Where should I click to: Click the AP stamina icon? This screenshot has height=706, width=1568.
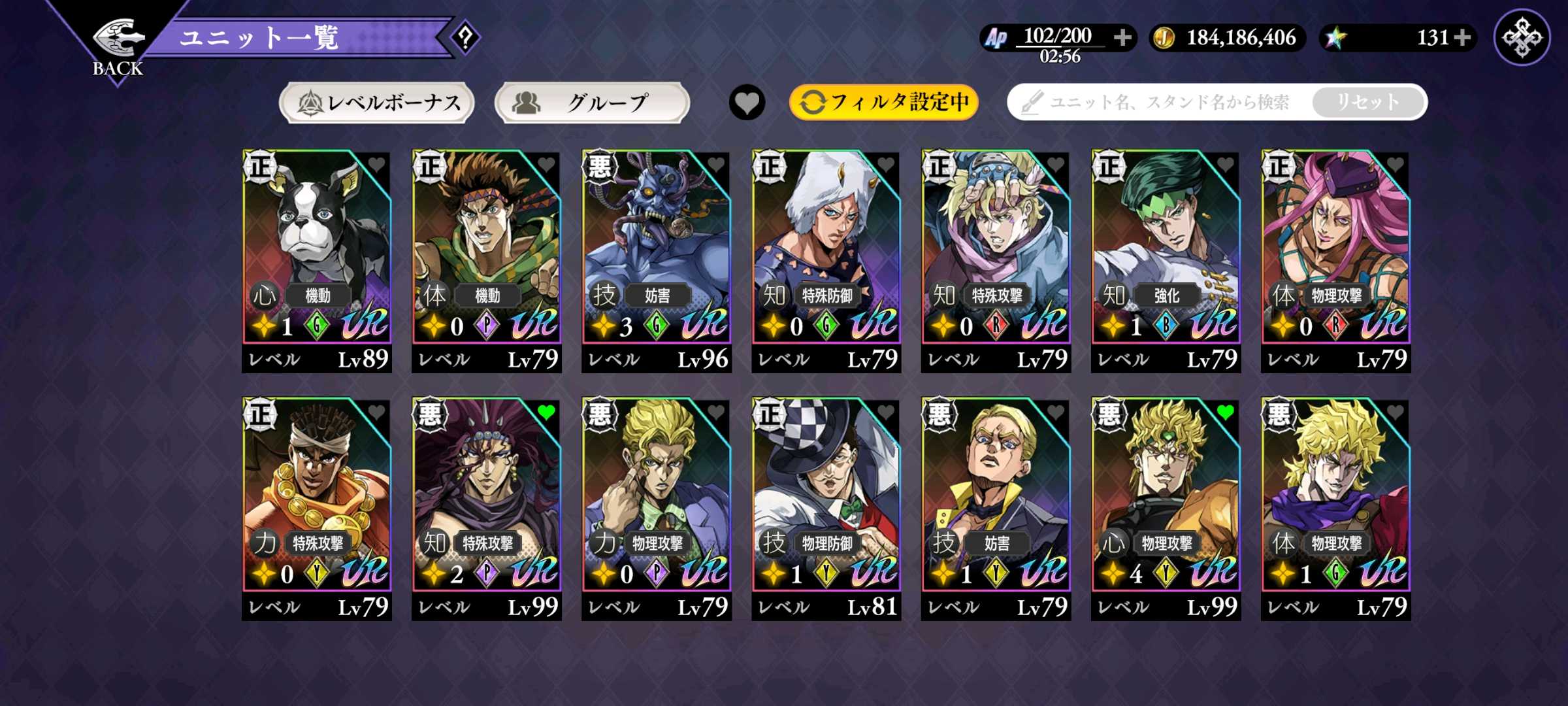pyautogui.click(x=996, y=38)
